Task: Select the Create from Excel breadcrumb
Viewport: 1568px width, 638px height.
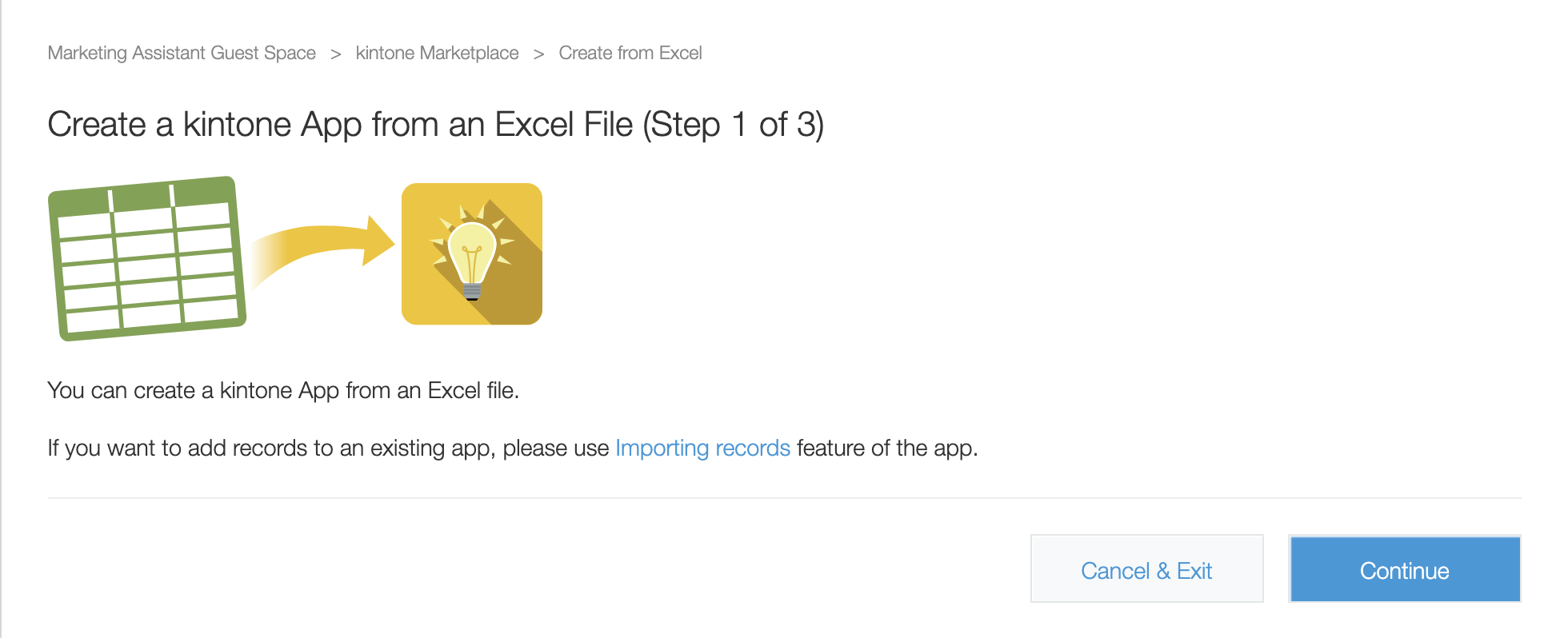Action: (x=630, y=53)
